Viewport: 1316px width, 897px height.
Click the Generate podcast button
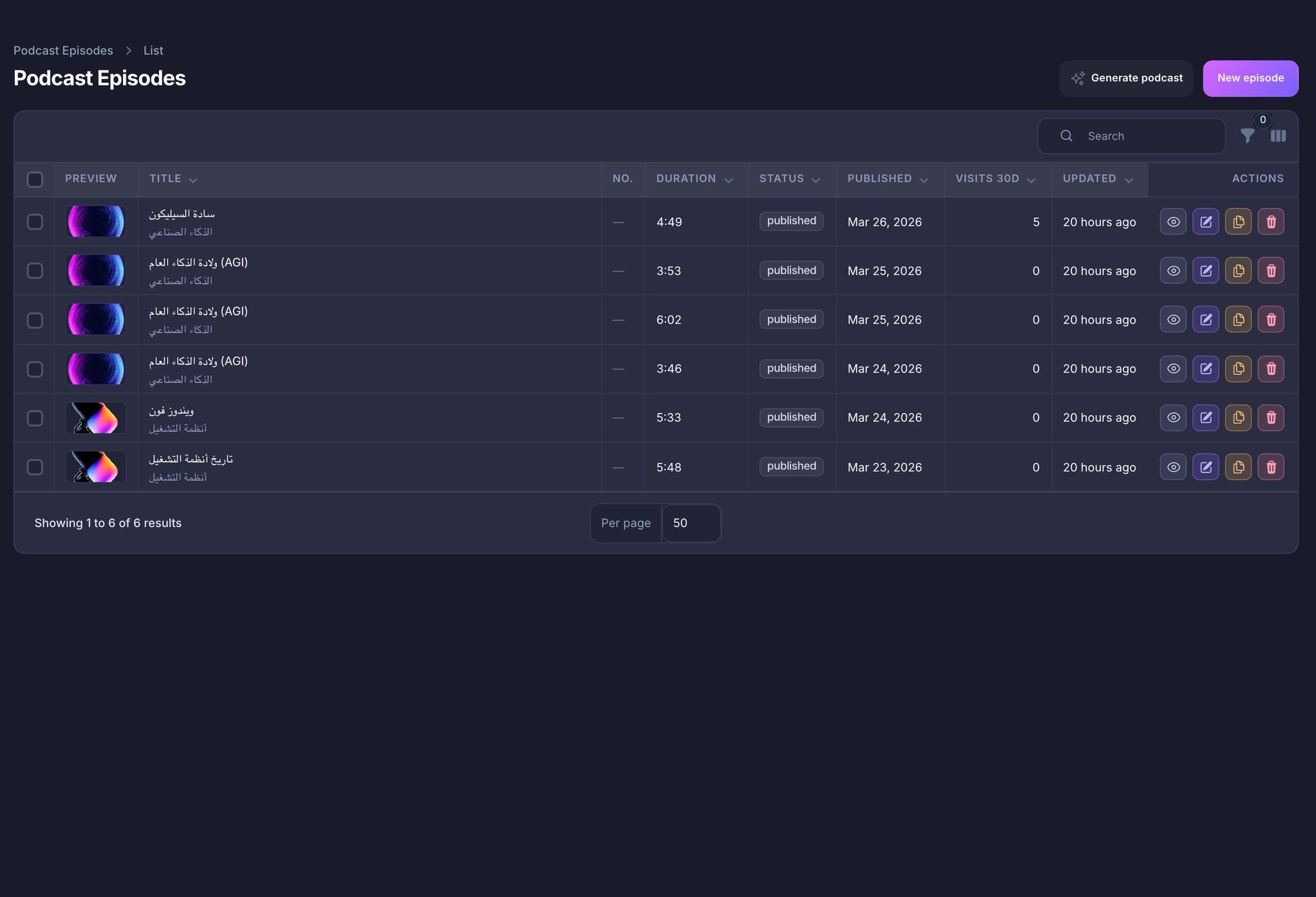click(x=1126, y=78)
